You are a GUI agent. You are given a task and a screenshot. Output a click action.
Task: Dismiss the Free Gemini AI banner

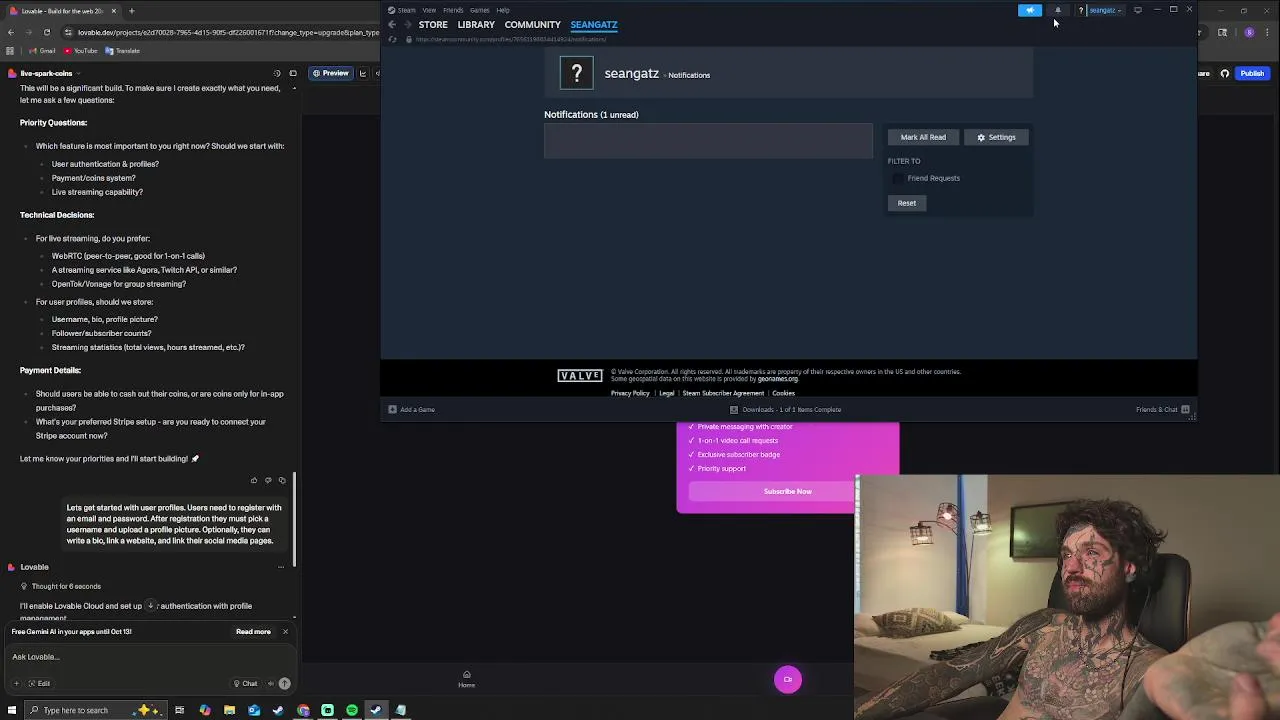tap(285, 632)
